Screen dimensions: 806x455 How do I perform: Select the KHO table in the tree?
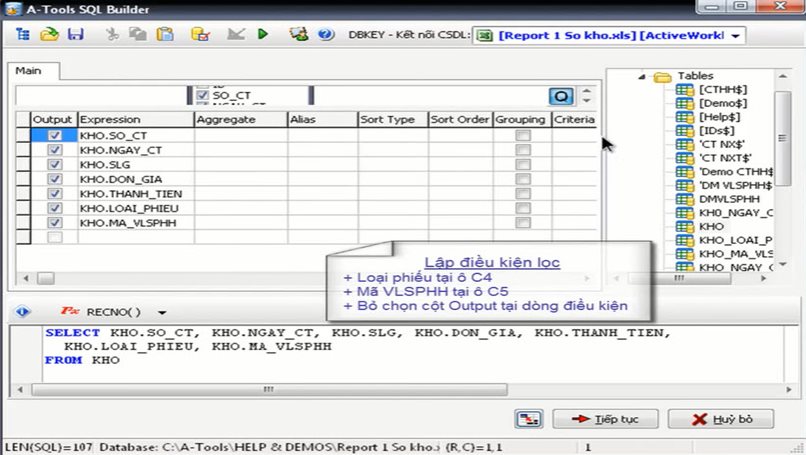pos(711,226)
